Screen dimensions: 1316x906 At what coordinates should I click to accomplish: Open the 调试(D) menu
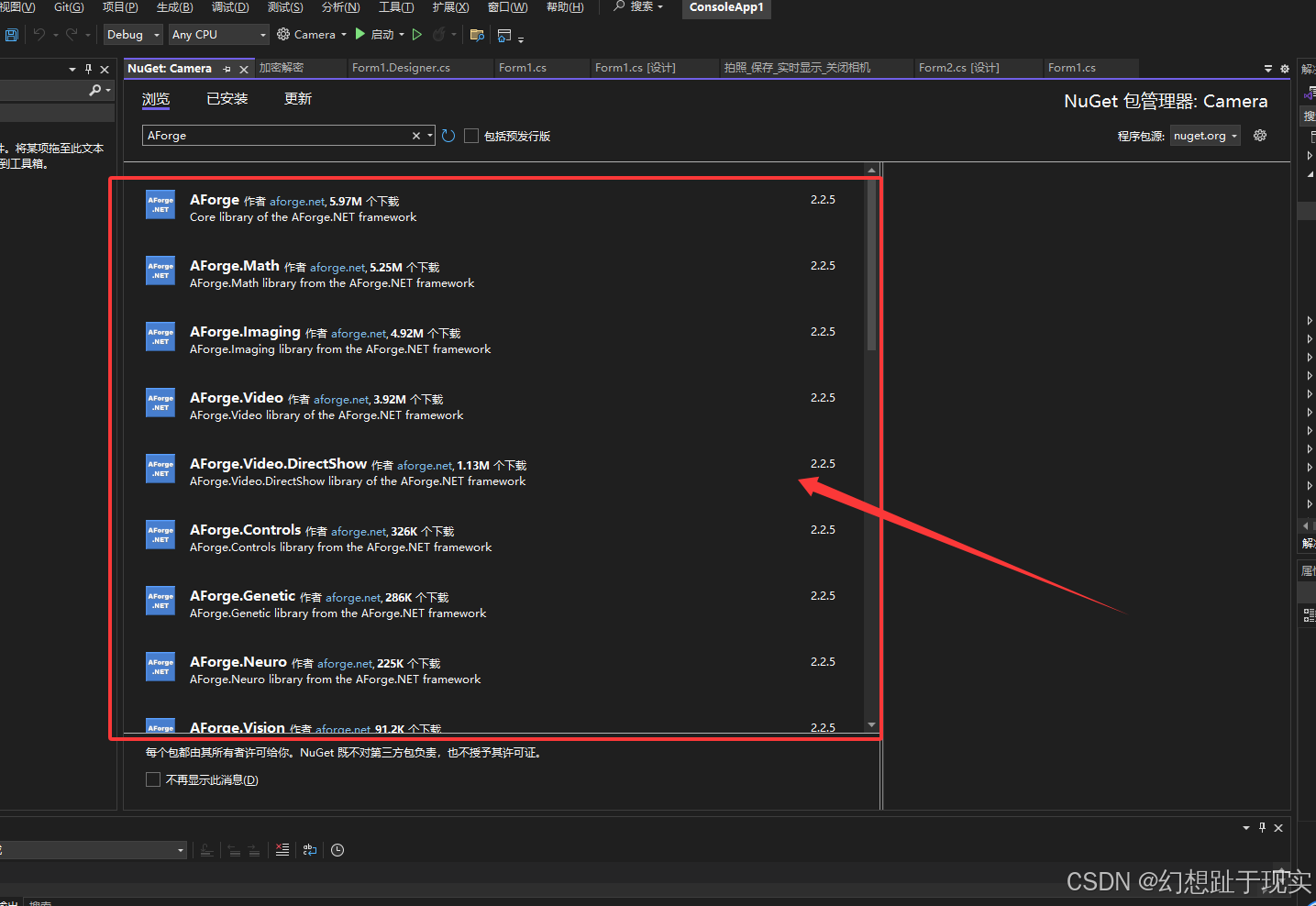(x=230, y=7)
